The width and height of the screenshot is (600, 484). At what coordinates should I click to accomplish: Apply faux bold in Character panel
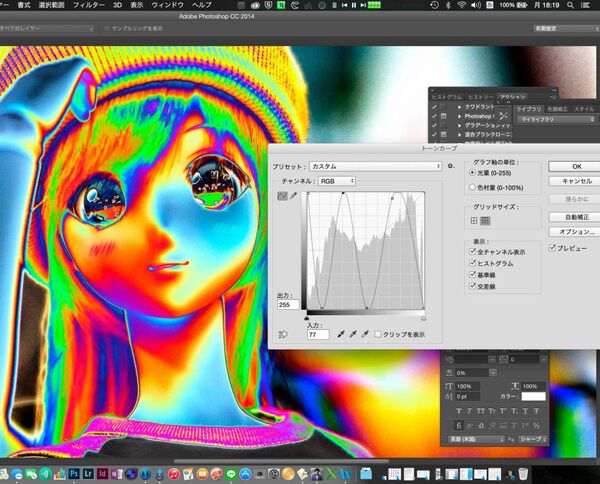(x=459, y=411)
